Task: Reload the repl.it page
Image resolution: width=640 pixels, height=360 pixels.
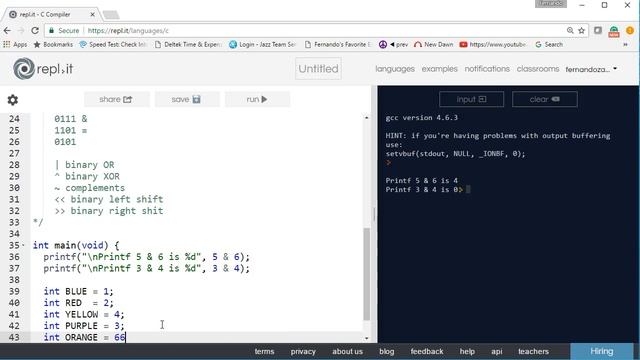Action: (x=35, y=31)
